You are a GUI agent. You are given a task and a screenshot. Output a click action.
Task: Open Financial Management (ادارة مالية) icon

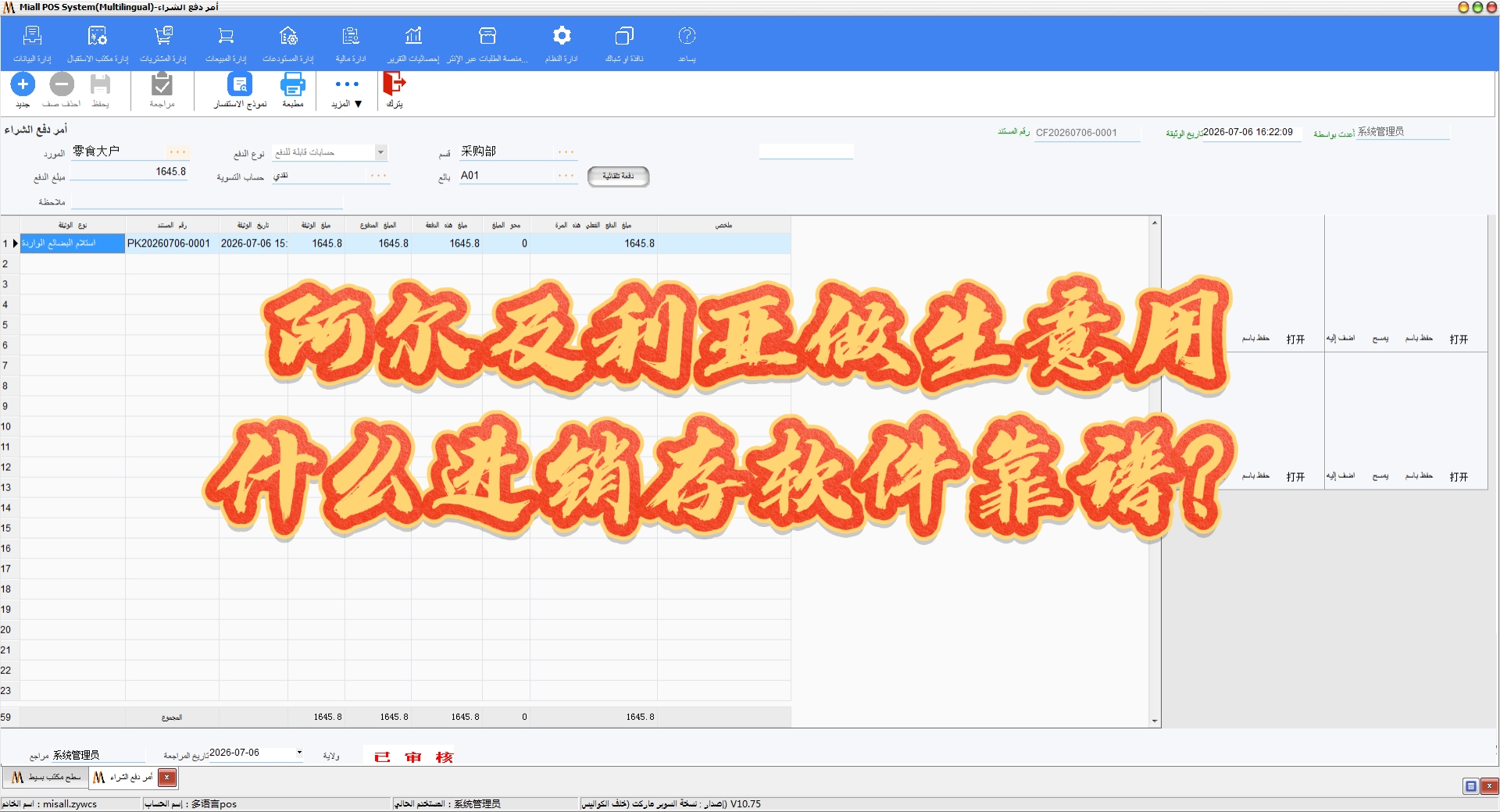click(x=351, y=44)
